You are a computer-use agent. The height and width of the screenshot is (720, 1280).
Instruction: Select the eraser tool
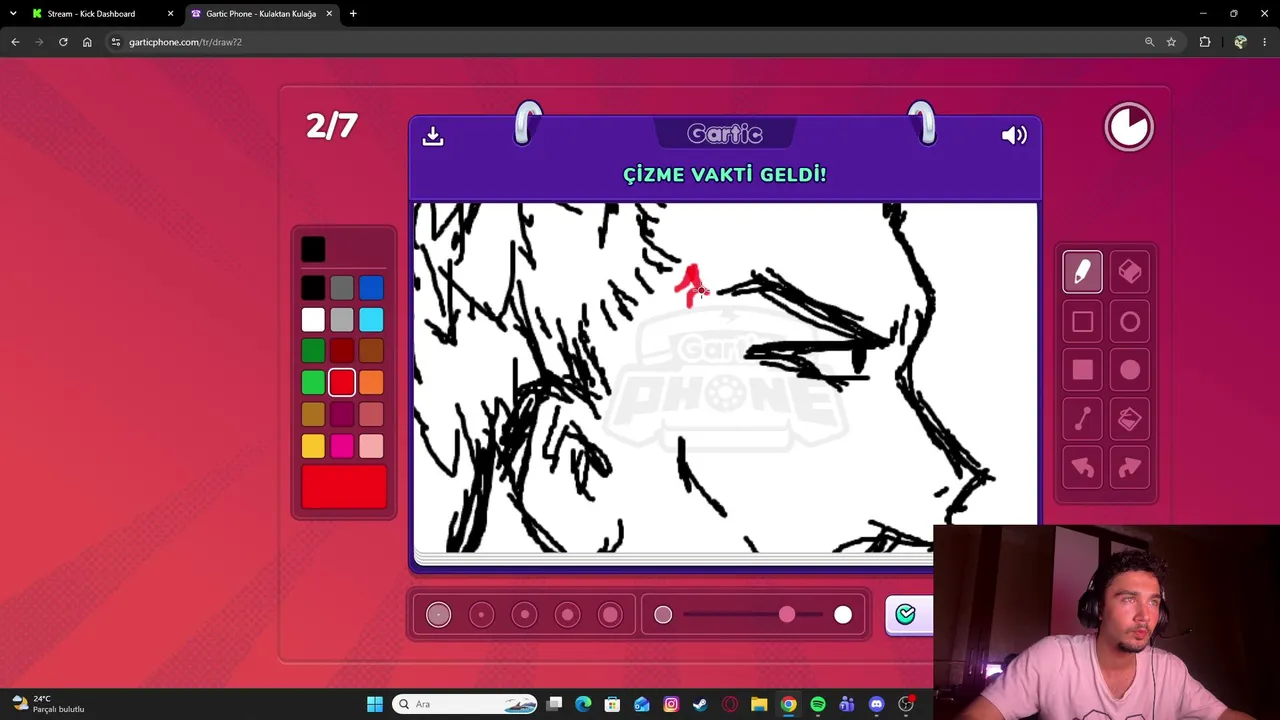[1130, 272]
